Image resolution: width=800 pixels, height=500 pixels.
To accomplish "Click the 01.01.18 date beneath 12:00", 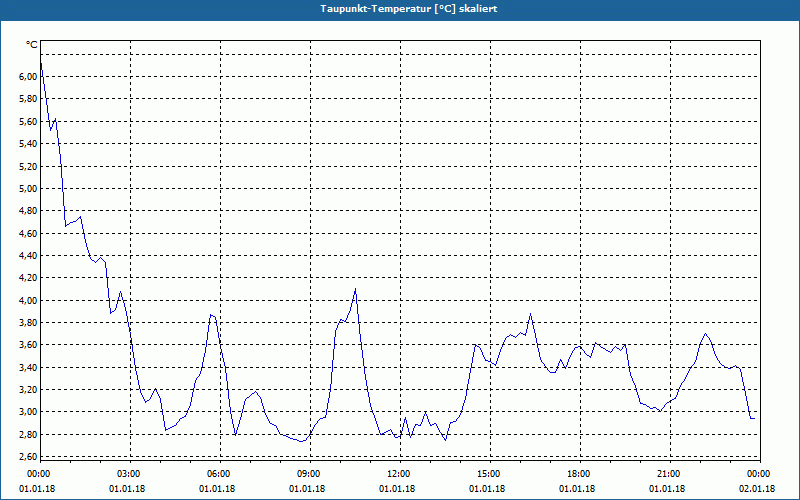I will tap(397, 489).
